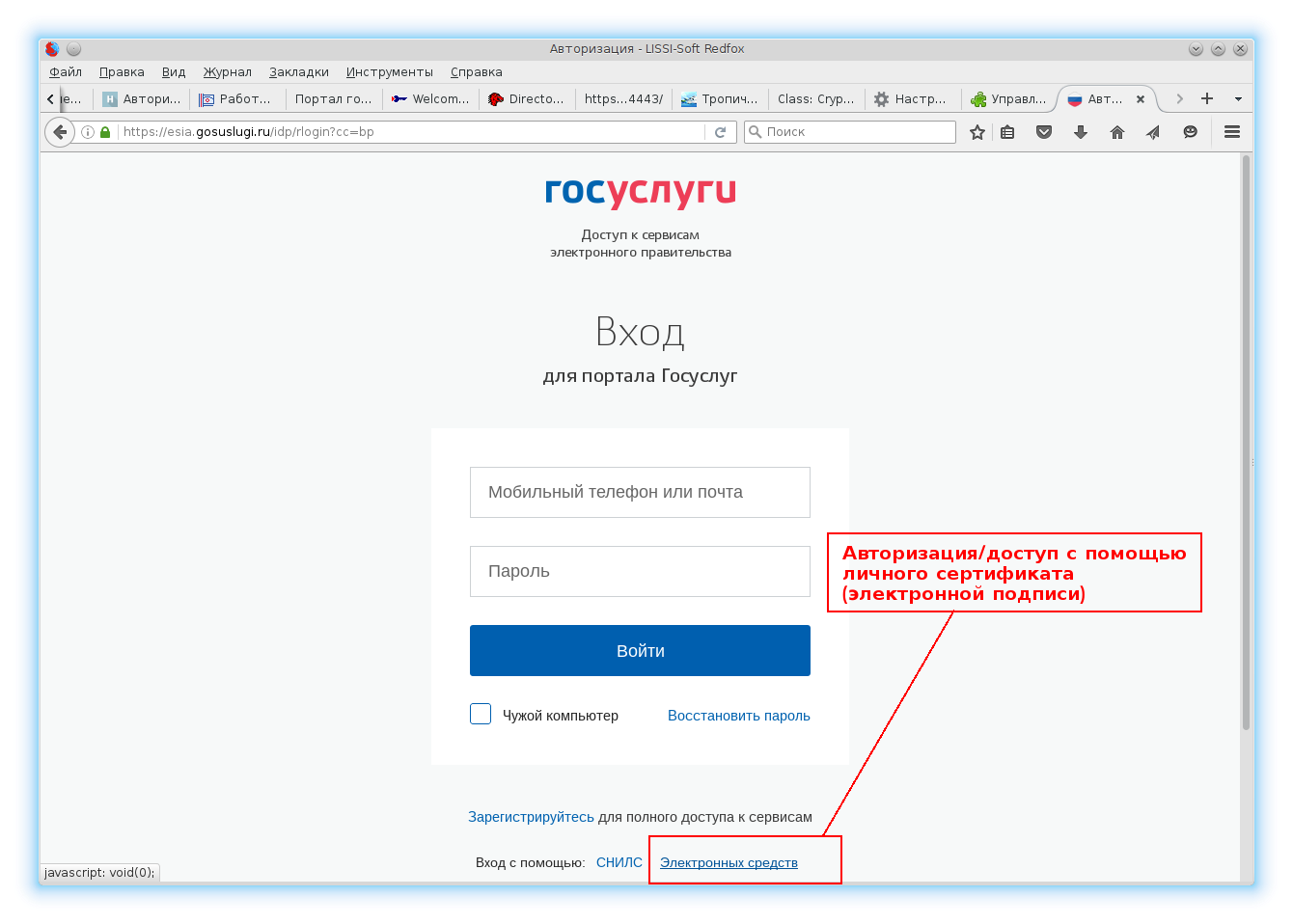Click the green padlock site security icon

(x=105, y=132)
